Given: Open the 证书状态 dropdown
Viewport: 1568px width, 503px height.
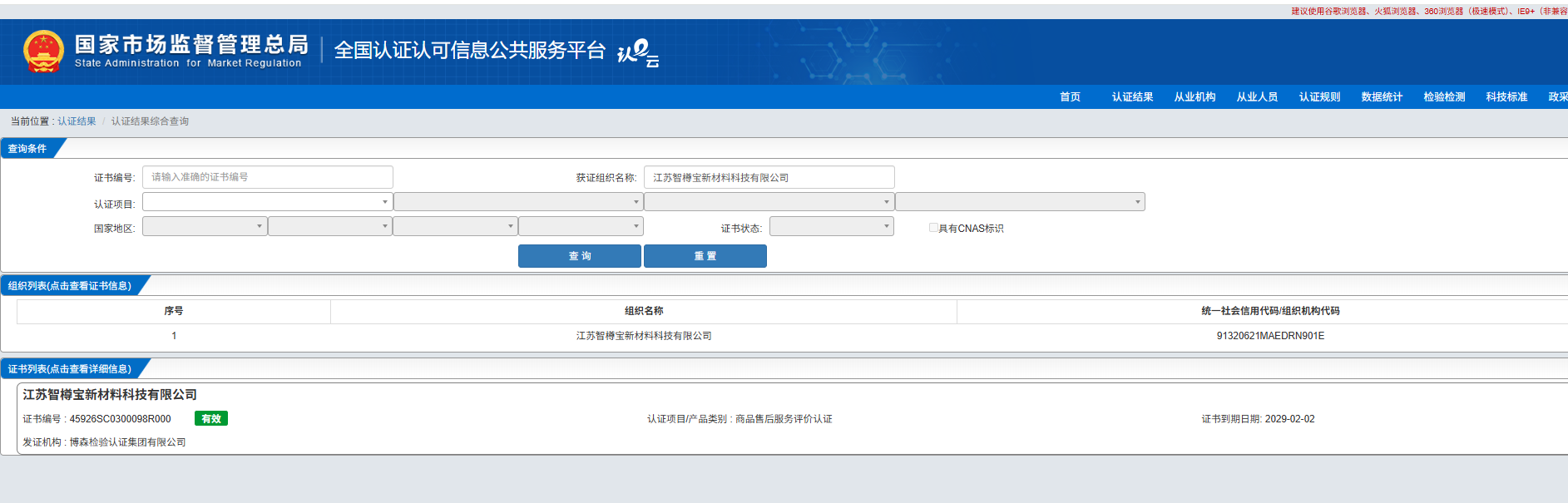Looking at the screenshot, I should tap(832, 226).
